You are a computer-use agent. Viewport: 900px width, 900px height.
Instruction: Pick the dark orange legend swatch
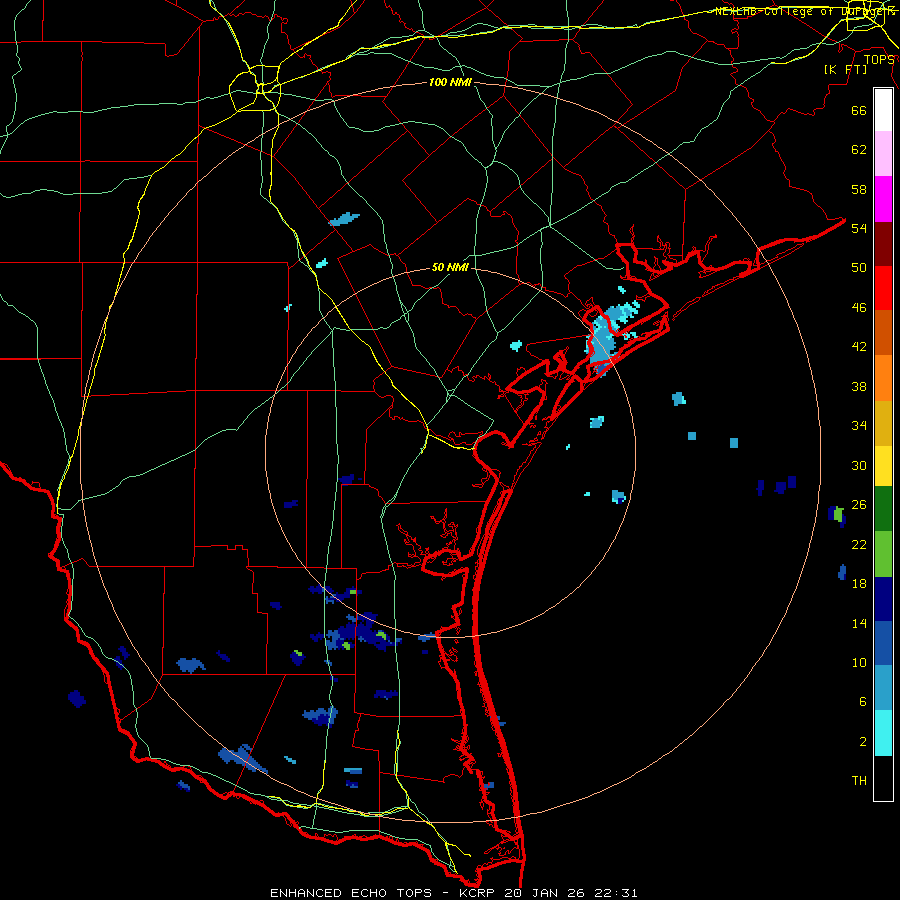pyautogui.click(x=883, y=332)
